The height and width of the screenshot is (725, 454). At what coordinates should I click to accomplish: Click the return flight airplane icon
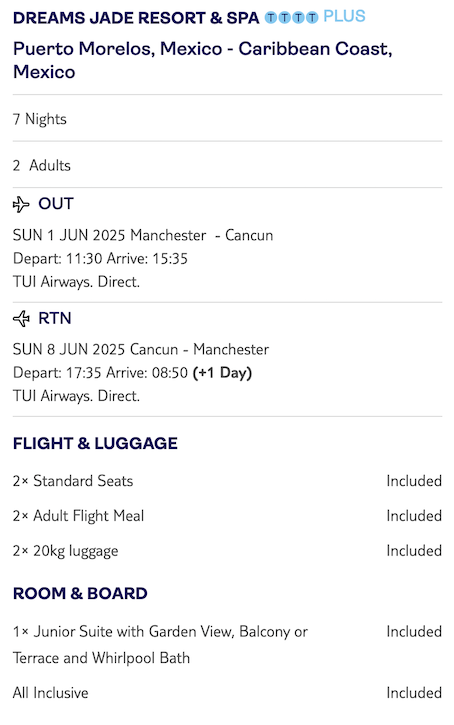tap(21, 319)
